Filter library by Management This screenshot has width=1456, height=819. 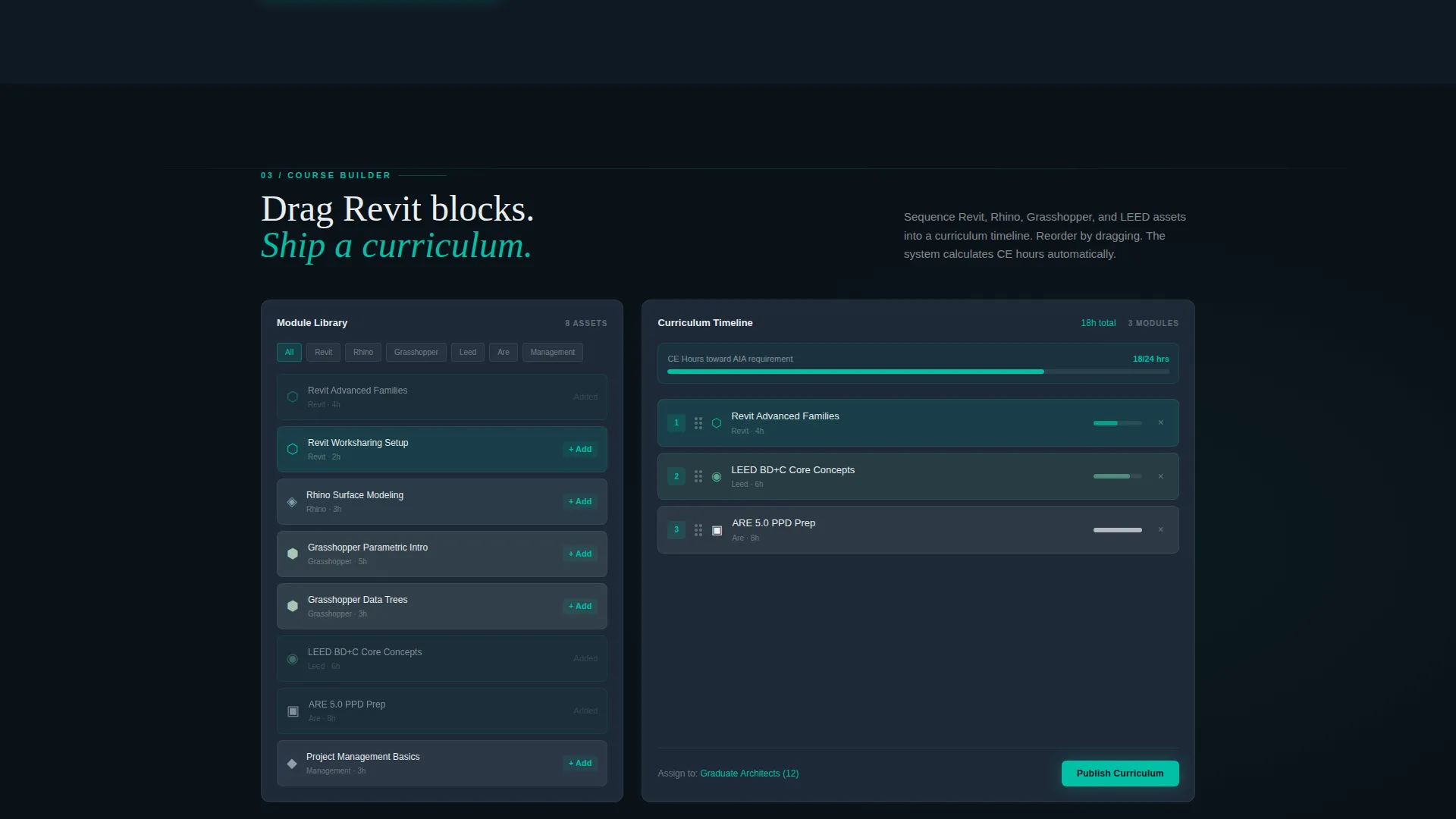[552, 353]
